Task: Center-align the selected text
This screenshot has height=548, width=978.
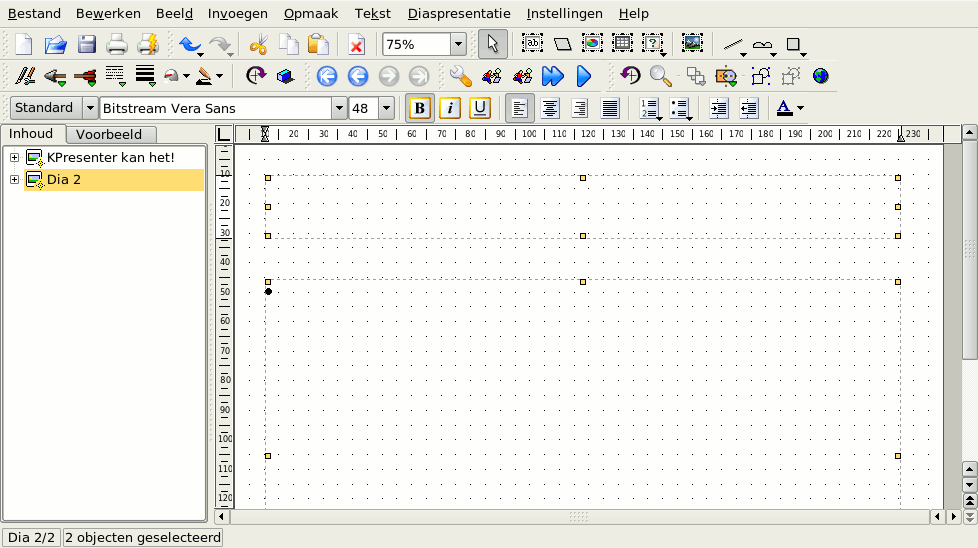Action: tap(549, 108)
